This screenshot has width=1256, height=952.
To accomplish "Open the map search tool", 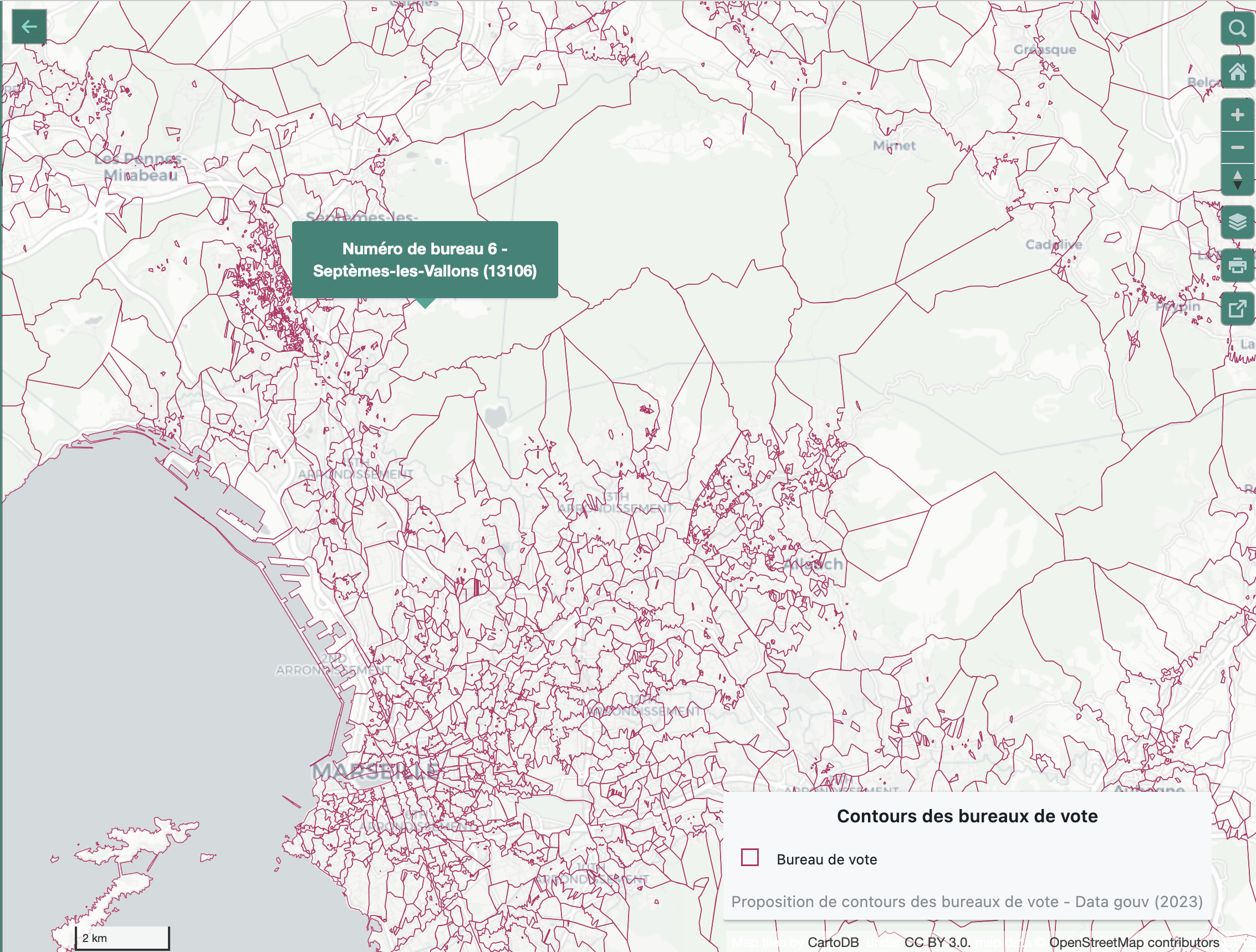I will (1237, 28).
